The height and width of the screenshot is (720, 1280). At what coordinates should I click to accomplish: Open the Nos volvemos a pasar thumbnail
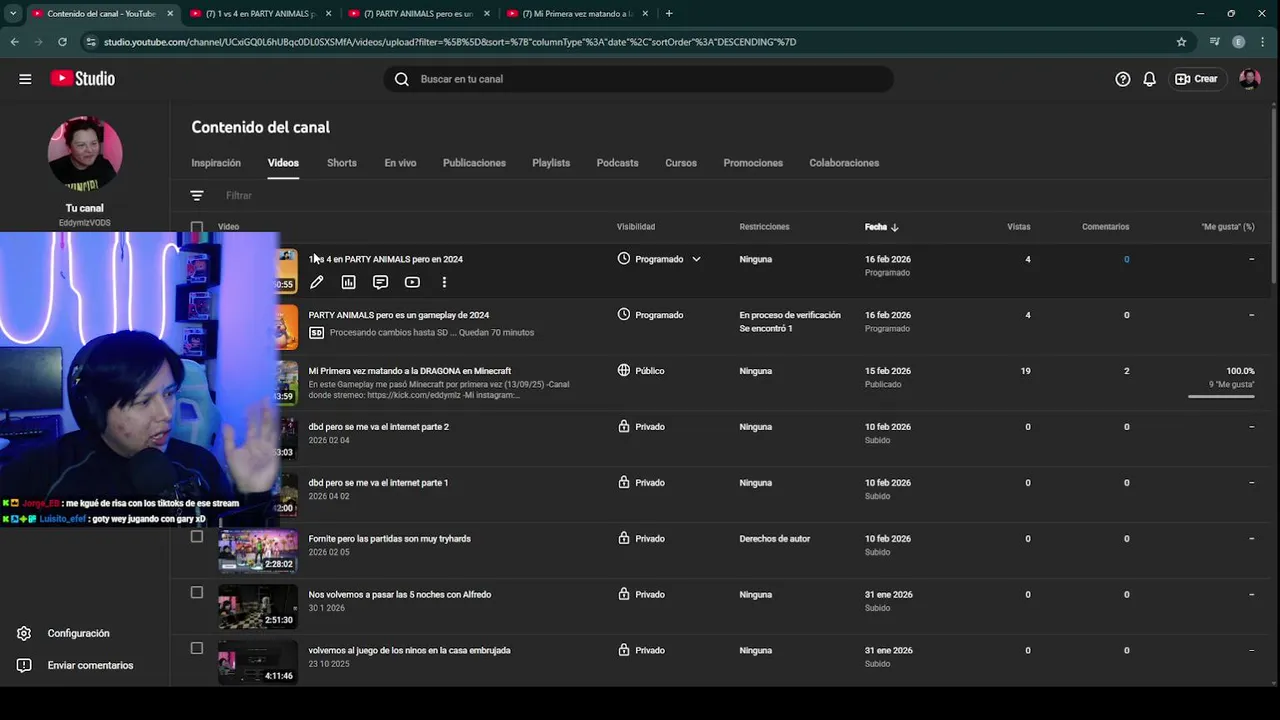click(x=258, y=607)
